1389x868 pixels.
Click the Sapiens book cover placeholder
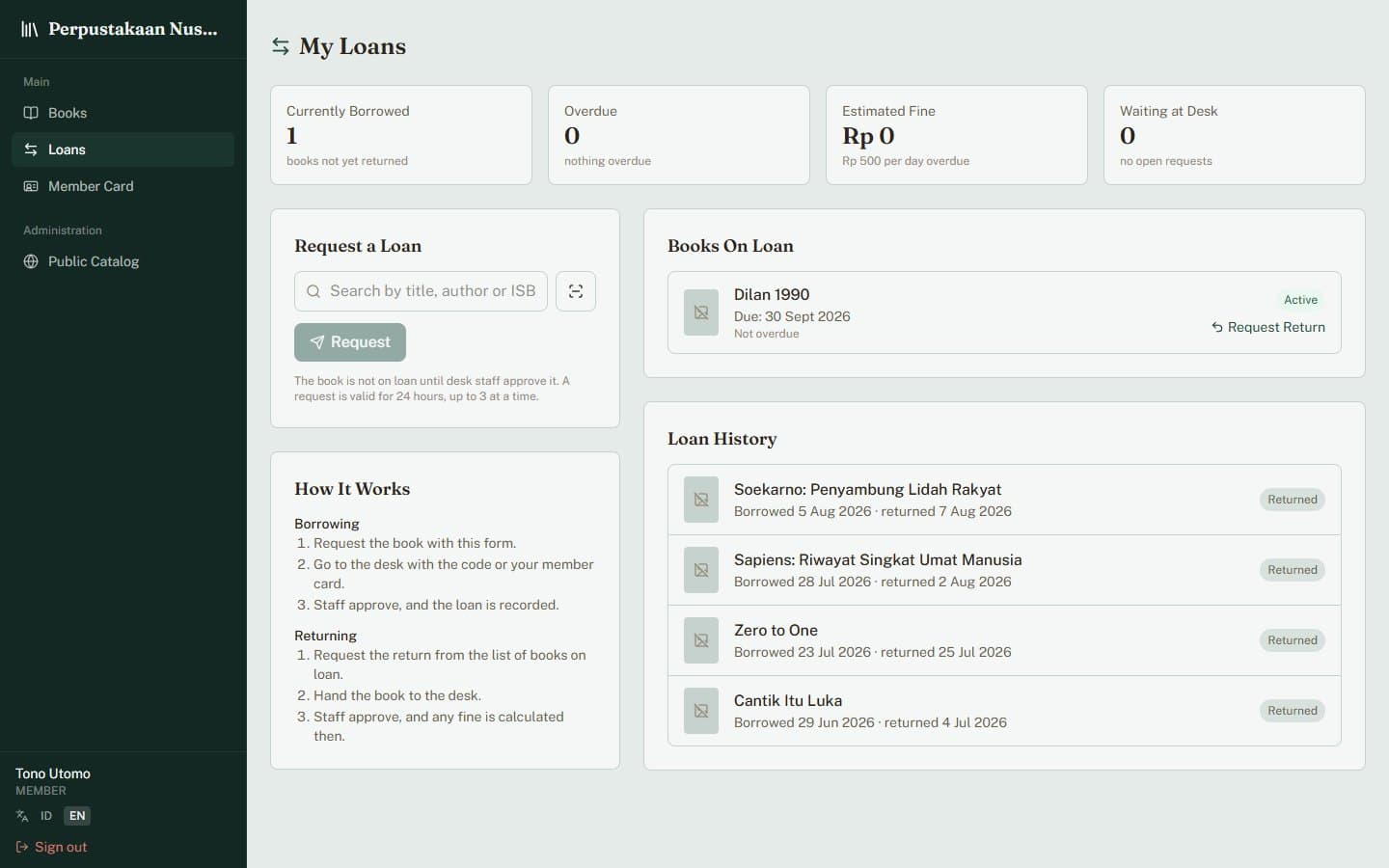coord(701,570)
